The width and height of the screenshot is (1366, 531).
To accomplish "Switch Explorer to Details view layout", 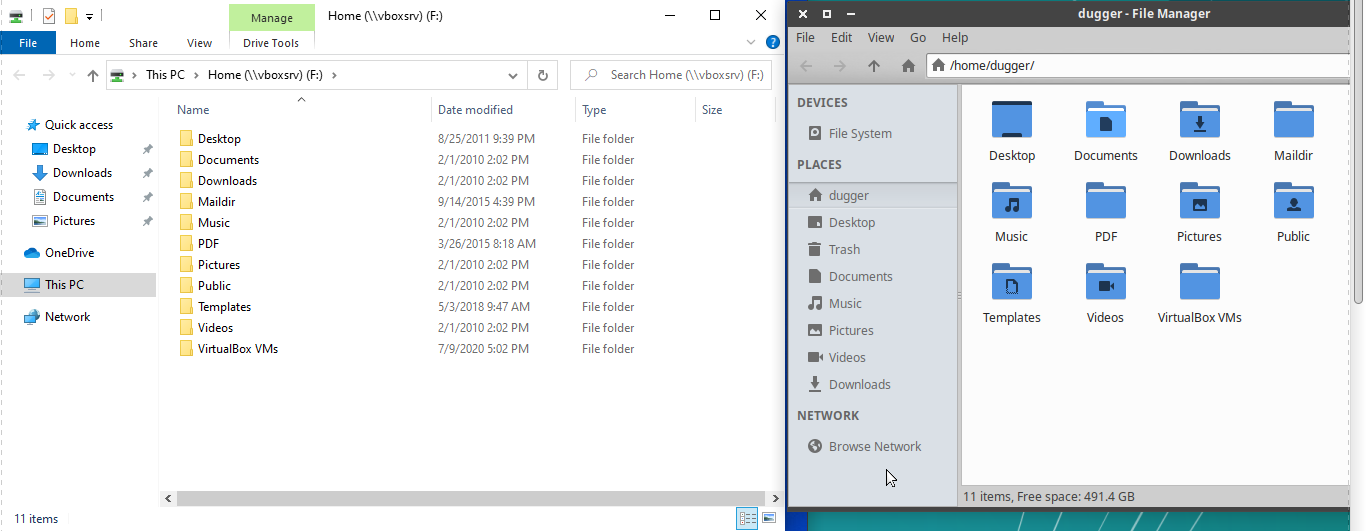I will 747,518.
